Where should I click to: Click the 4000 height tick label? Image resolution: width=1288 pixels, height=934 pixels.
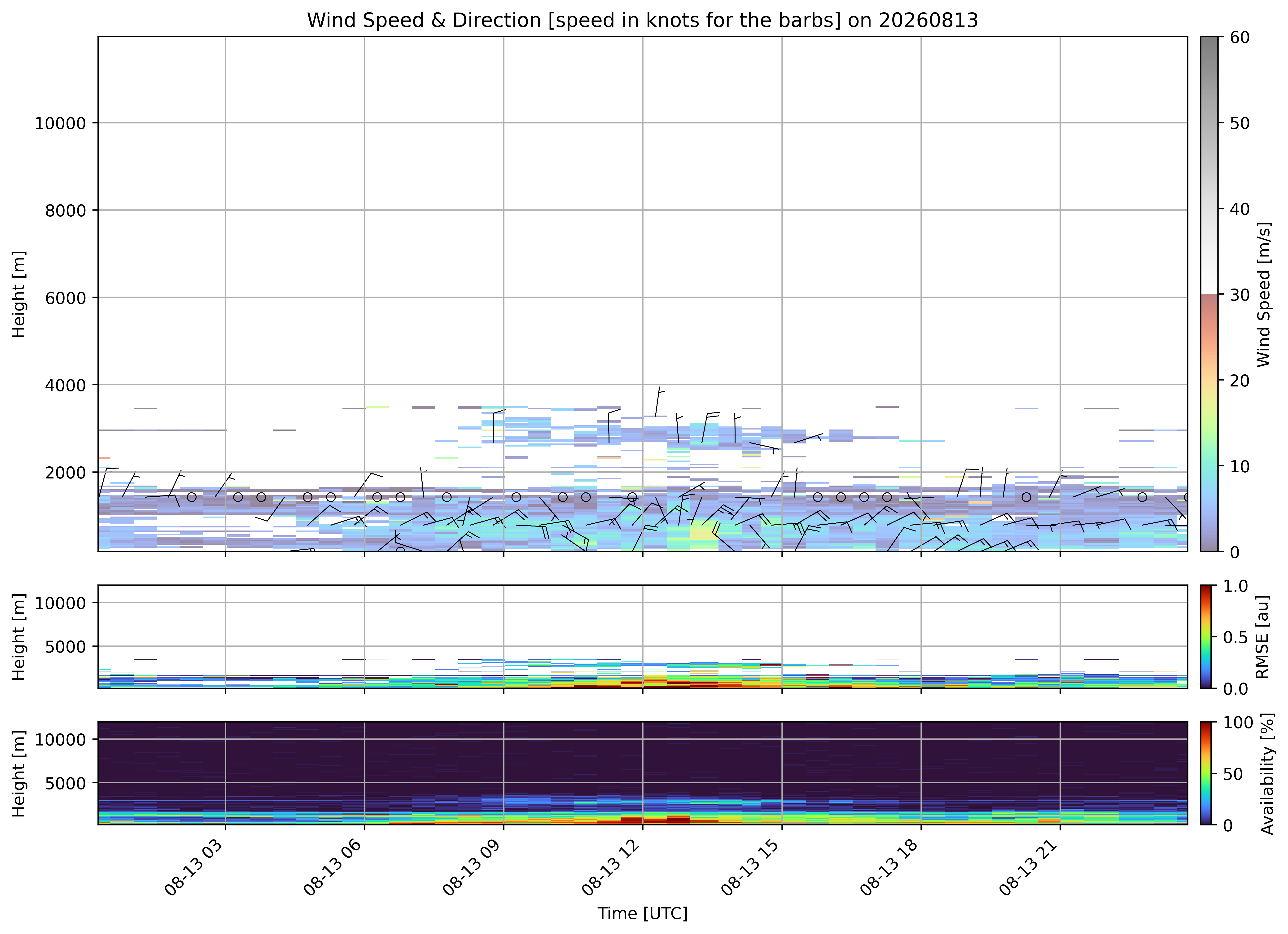click(x=65, y=385)
